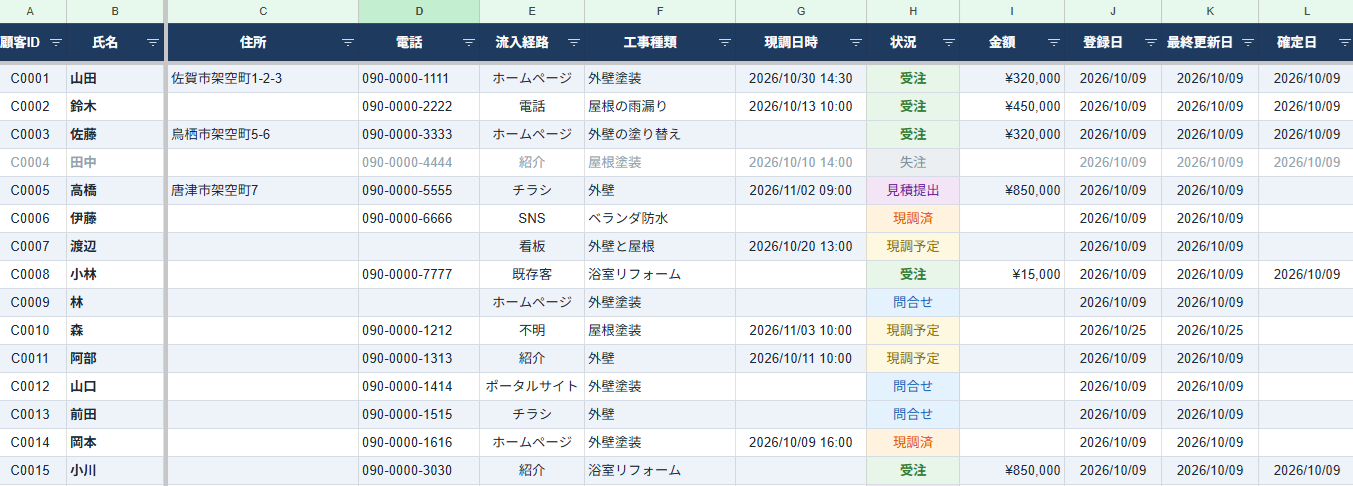
Task: Open filter dropdown for 顧客ID column
Action: point(56,43)
